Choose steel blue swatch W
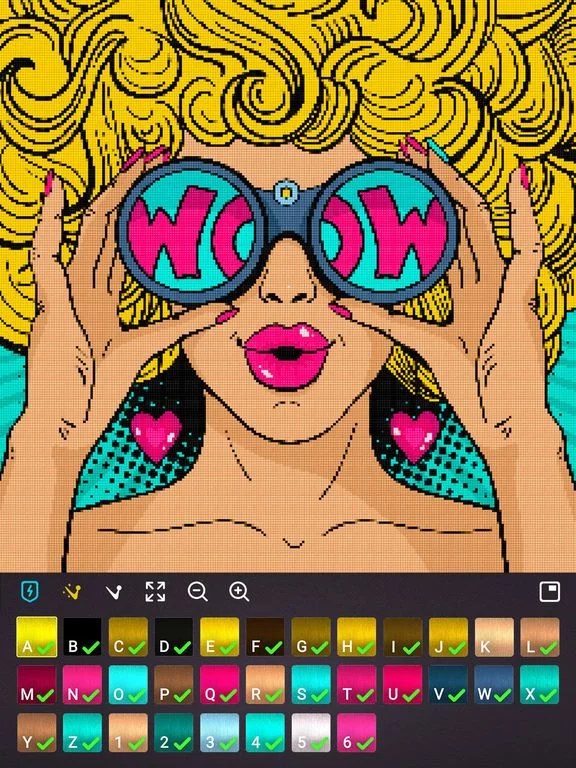This screenshot has width=576, height=768. tap(494, 685)
